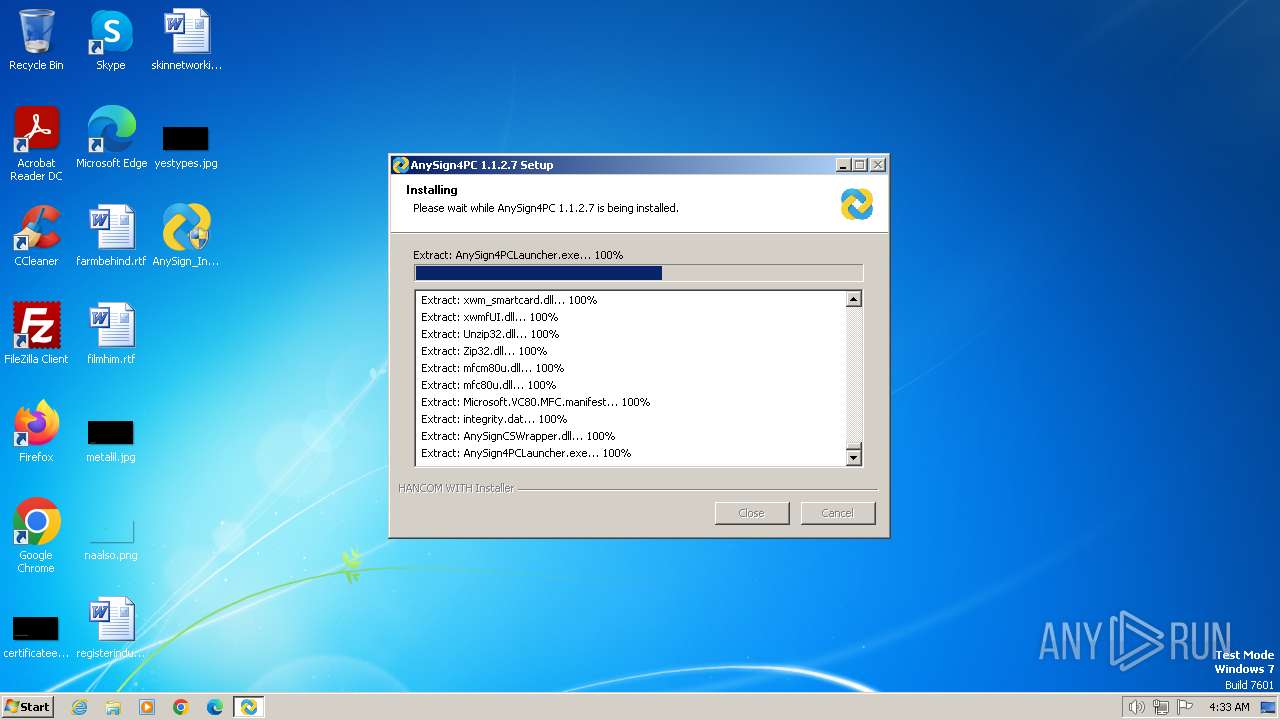Select log line 'Extract: integrity.dat... 100%'
1280x720 pixels.
(494, 419)
